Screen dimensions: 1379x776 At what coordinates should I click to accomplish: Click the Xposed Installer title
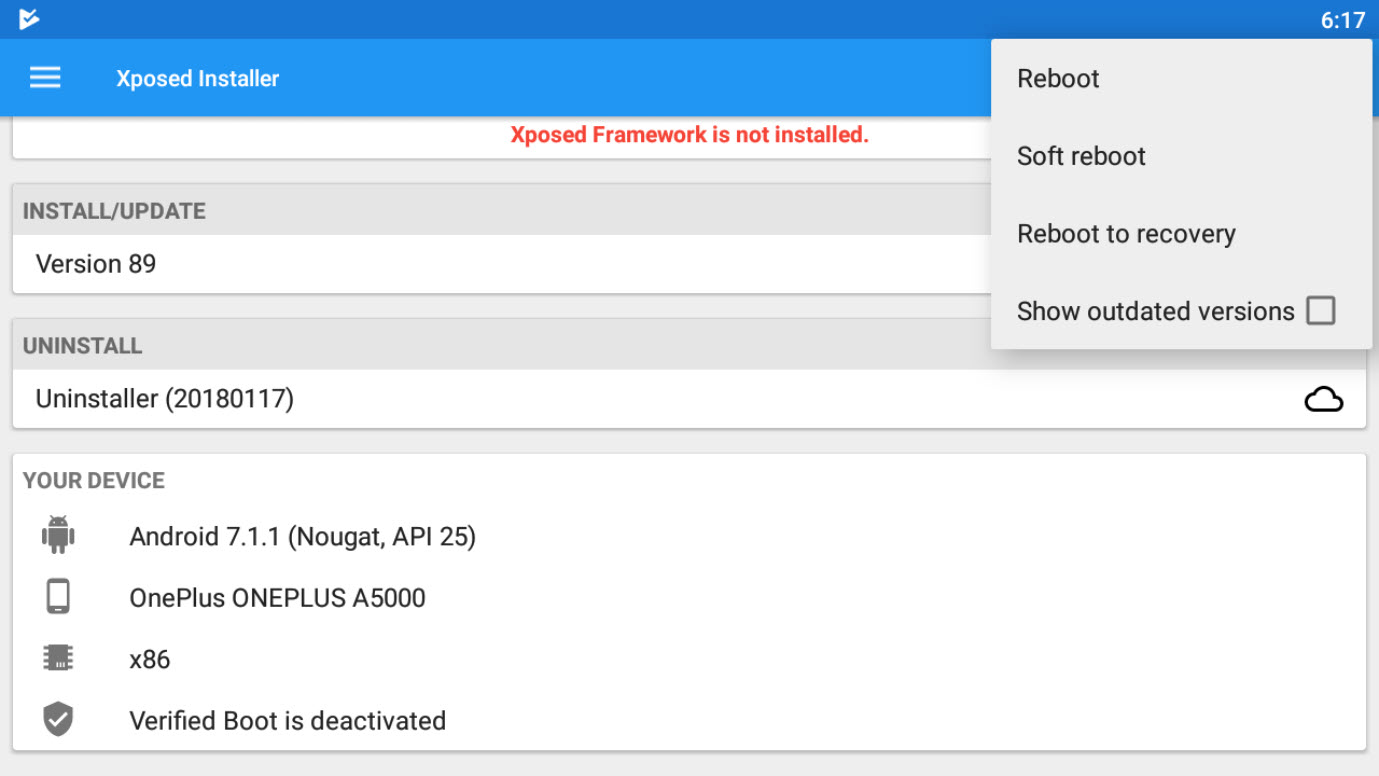click(x=197, y=78)
